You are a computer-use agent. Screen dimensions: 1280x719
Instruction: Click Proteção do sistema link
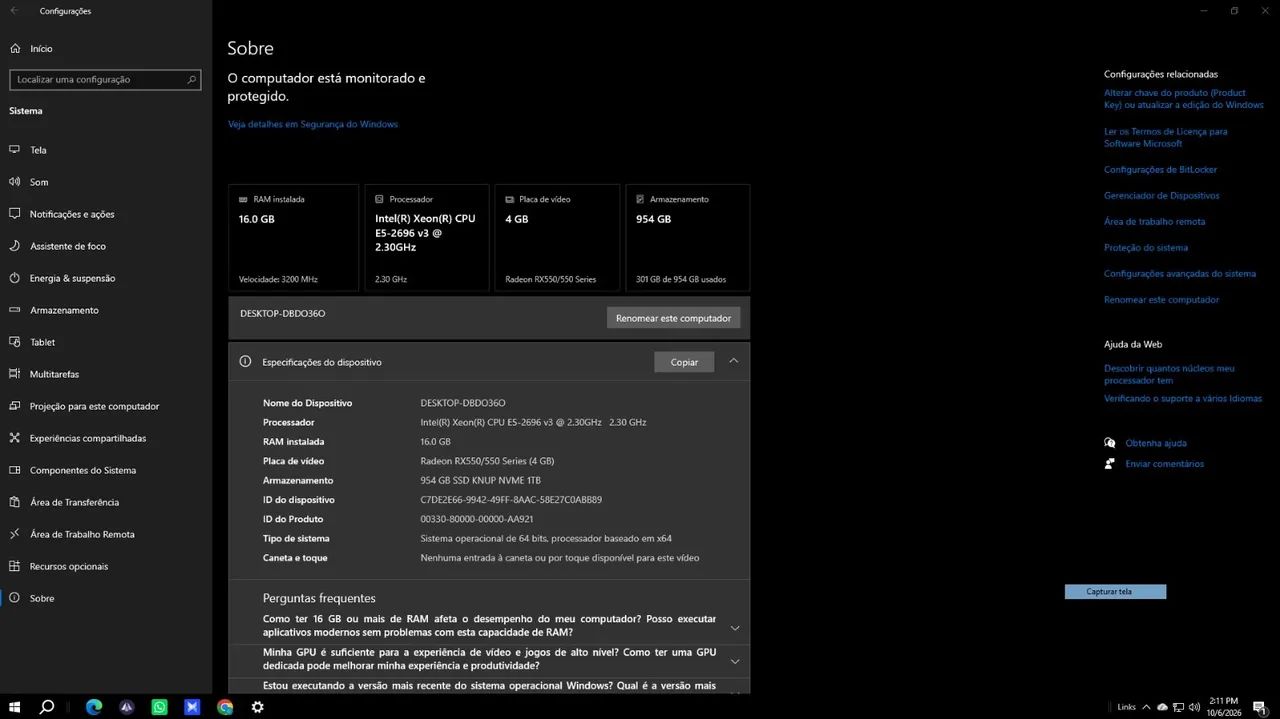click(x=1146, y=247)
